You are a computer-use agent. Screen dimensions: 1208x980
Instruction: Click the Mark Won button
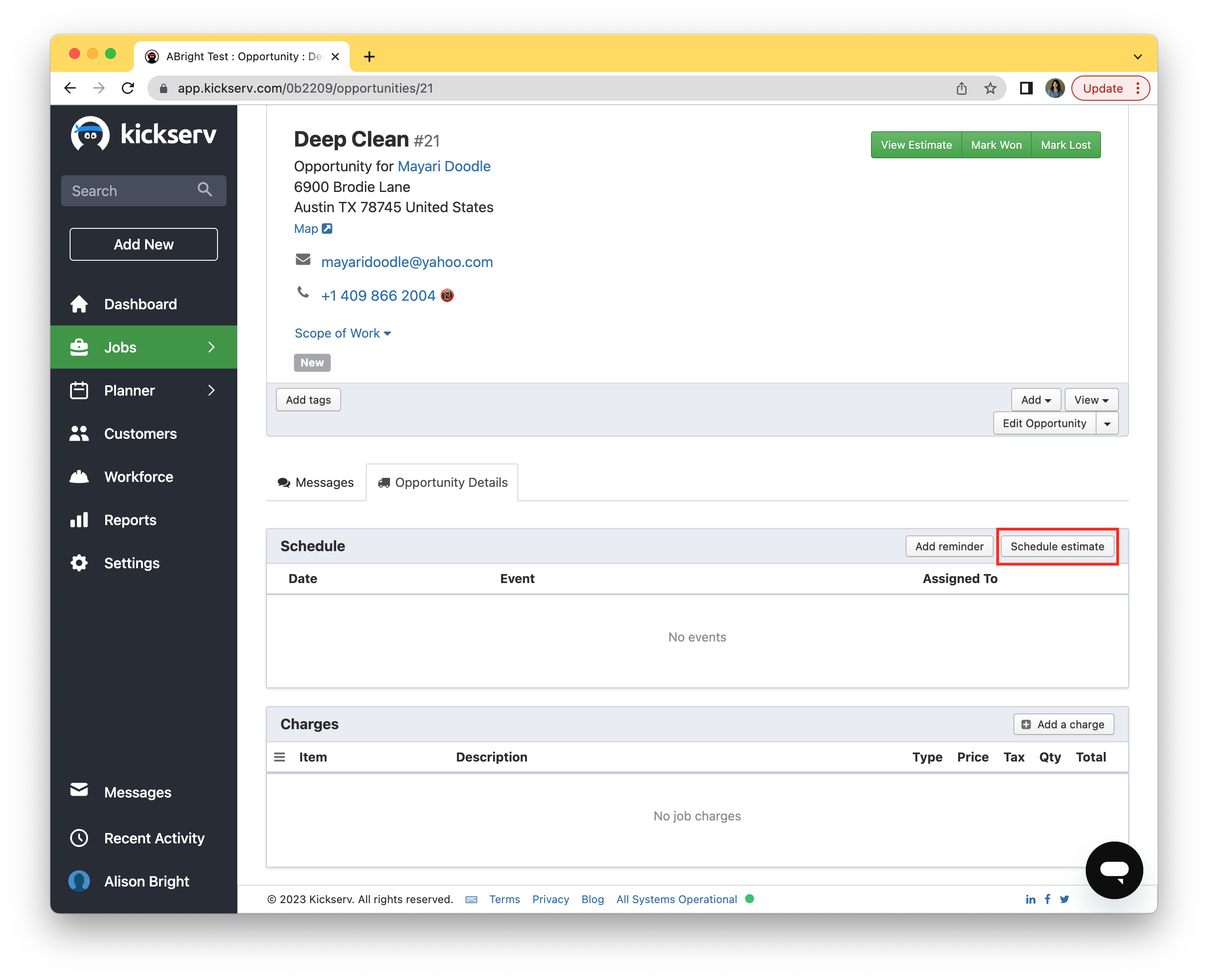pos(996,145)
